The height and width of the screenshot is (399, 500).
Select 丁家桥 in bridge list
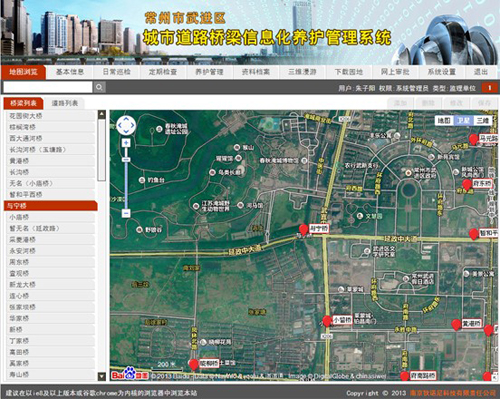click(x=51, y=341)
